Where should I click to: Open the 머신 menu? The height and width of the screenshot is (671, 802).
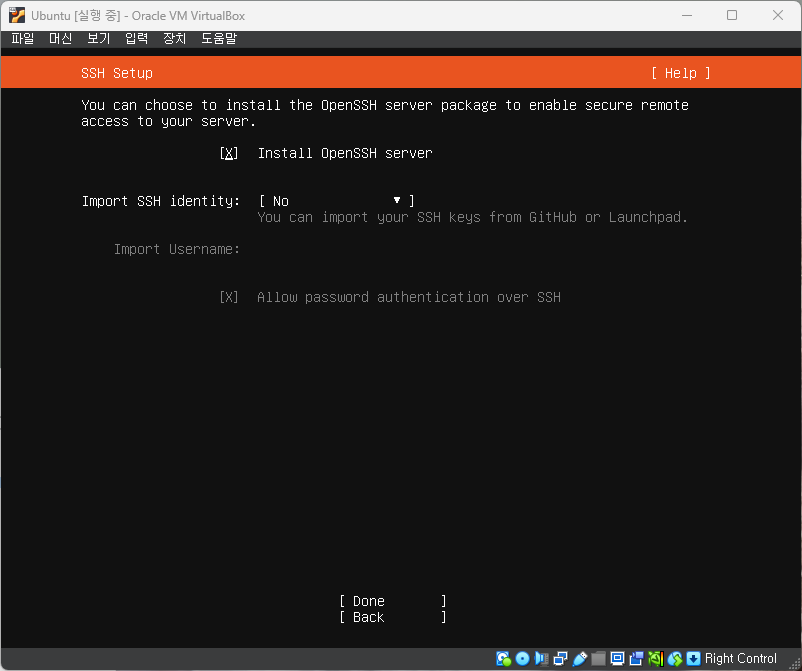[60, 38]
